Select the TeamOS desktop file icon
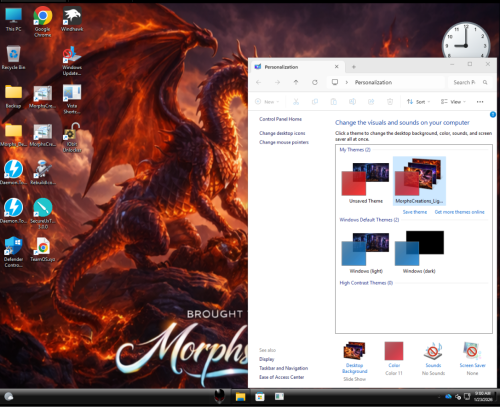Viewport: 500px width, 407px height. click(43, 249)
